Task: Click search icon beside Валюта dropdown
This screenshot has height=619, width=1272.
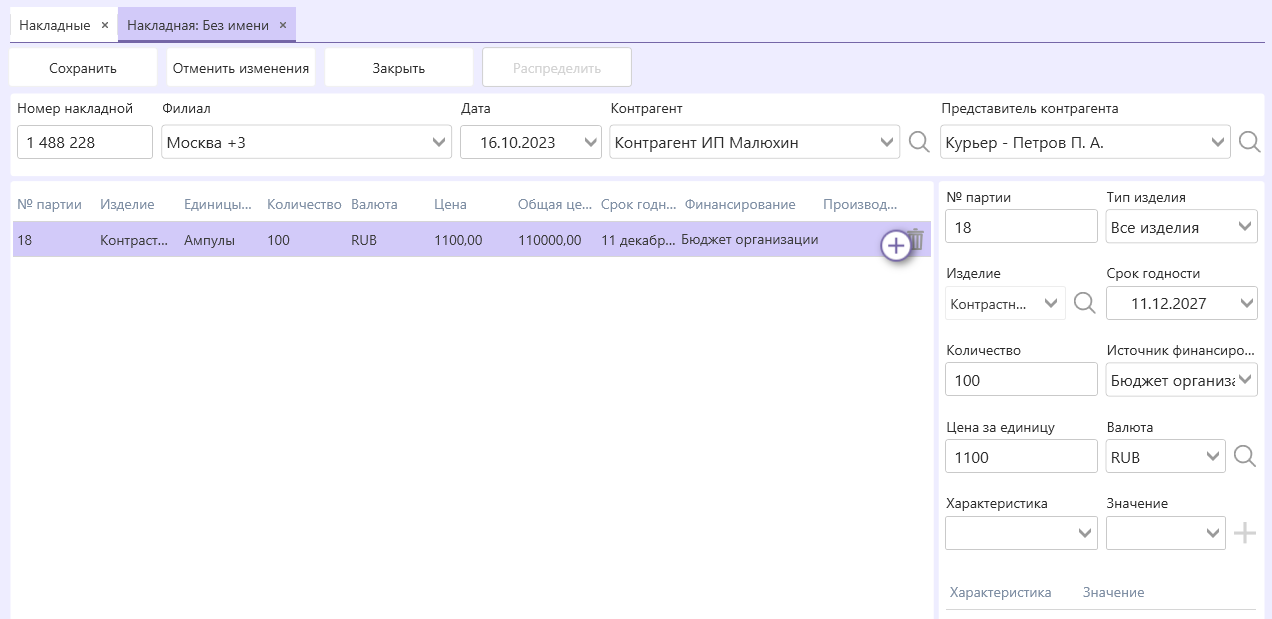Action: click(1245, 457)
